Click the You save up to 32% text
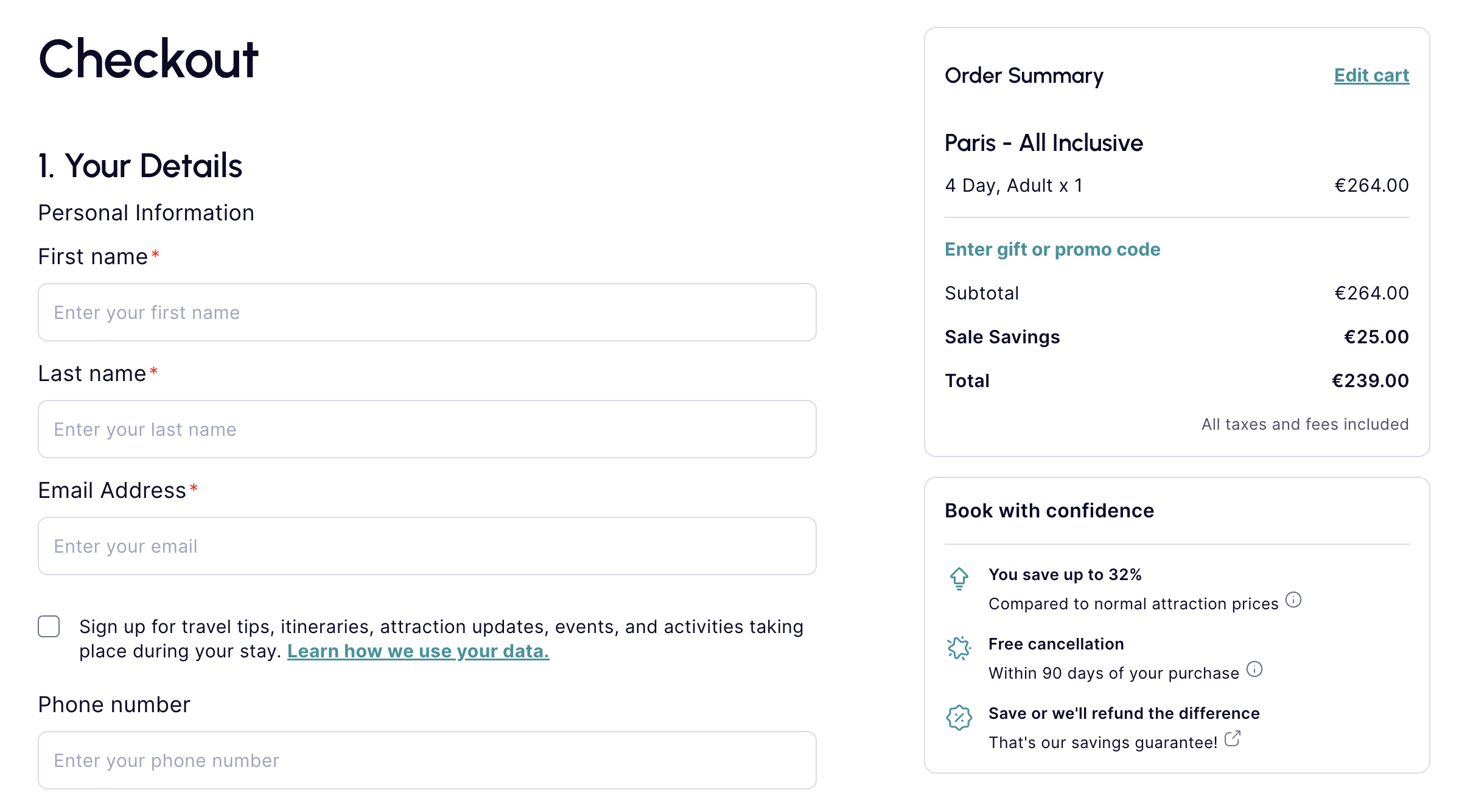Image resolution: width=1473 pixels, height=812 pixels. (1065, 575)
